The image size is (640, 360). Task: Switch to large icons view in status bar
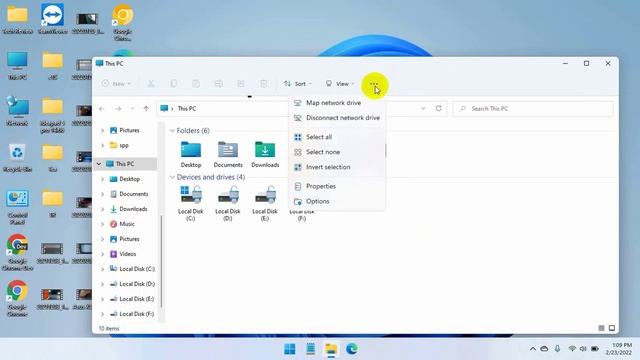coord(612,328)
